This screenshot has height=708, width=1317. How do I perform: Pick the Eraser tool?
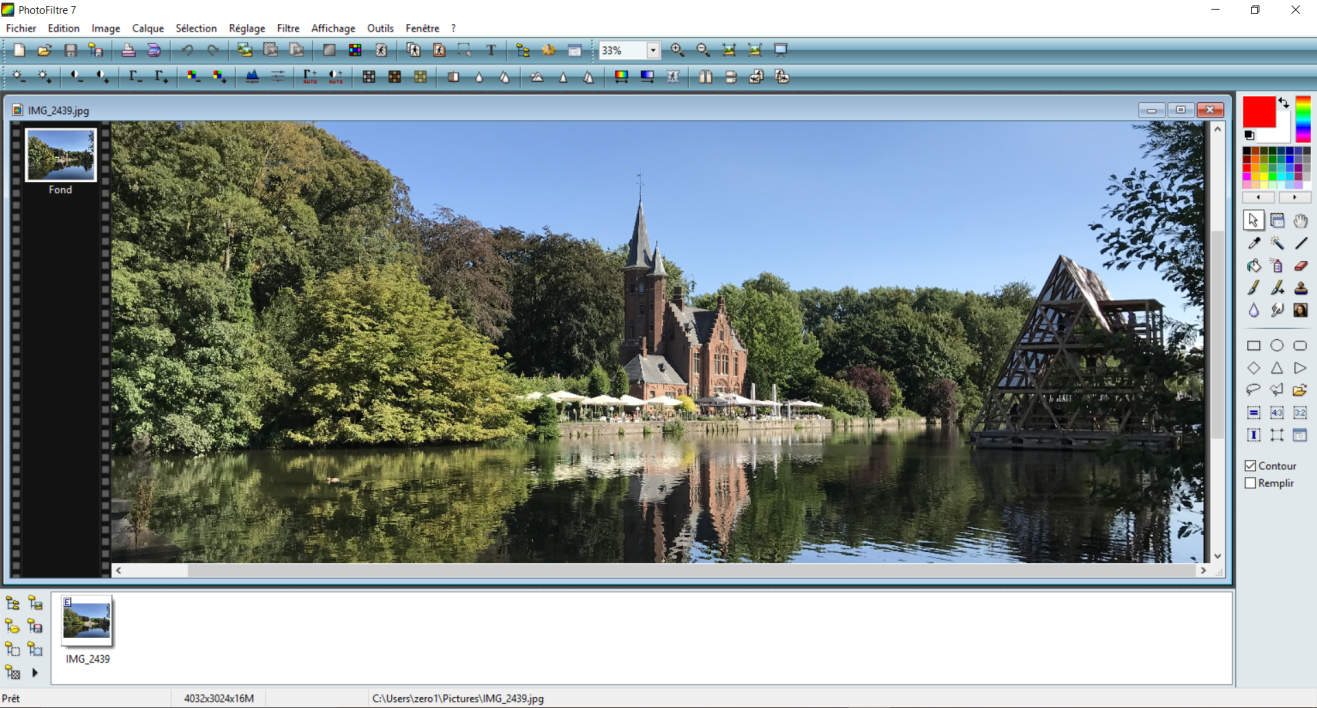1300,266
